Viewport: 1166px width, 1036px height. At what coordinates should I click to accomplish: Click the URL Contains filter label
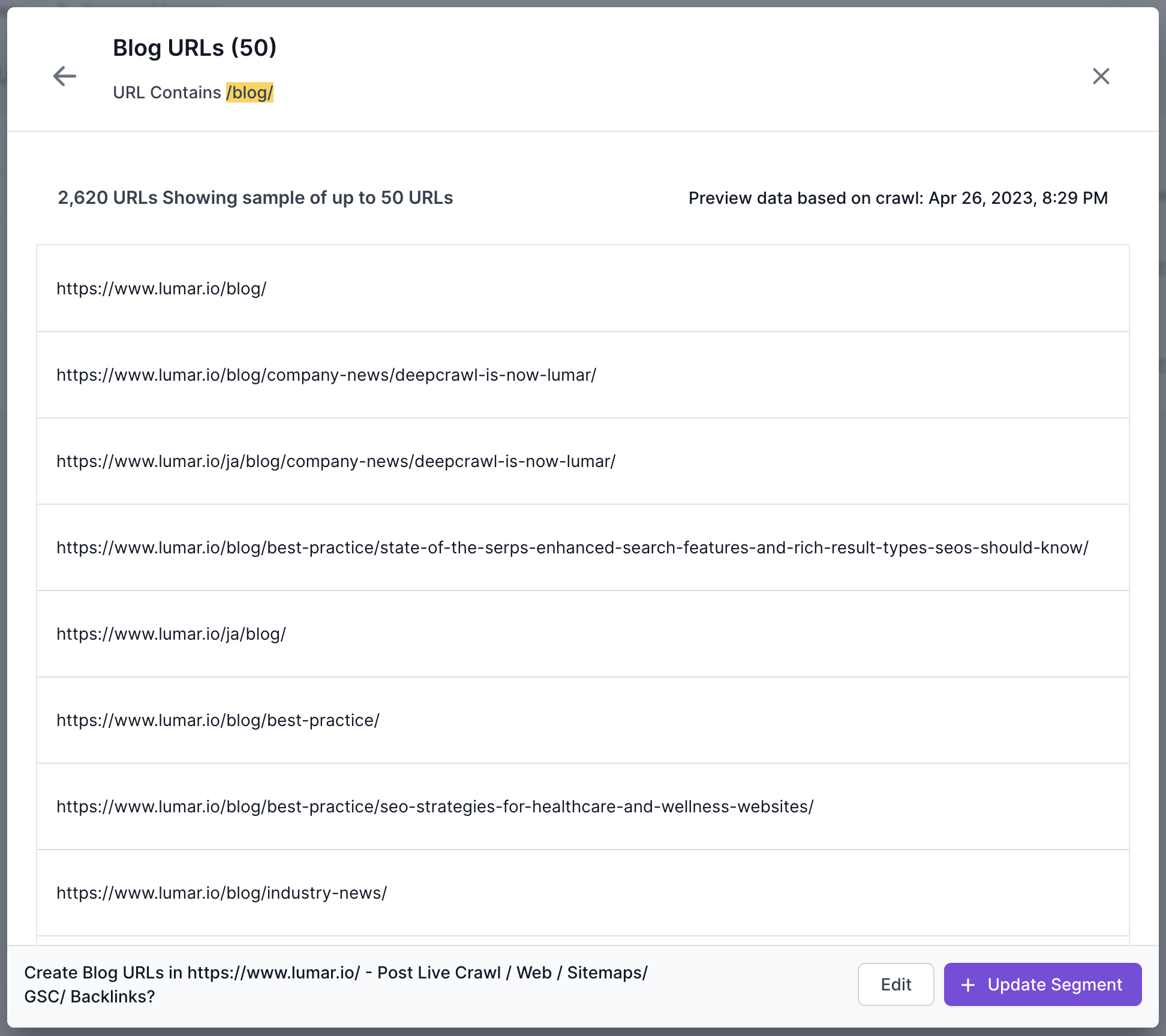pos(168,92)
